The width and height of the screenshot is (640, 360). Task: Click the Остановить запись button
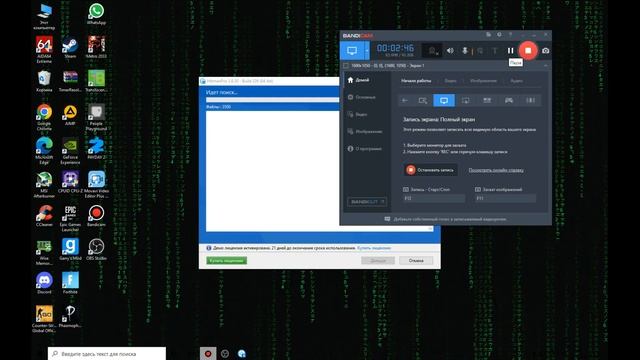[430, 170]
